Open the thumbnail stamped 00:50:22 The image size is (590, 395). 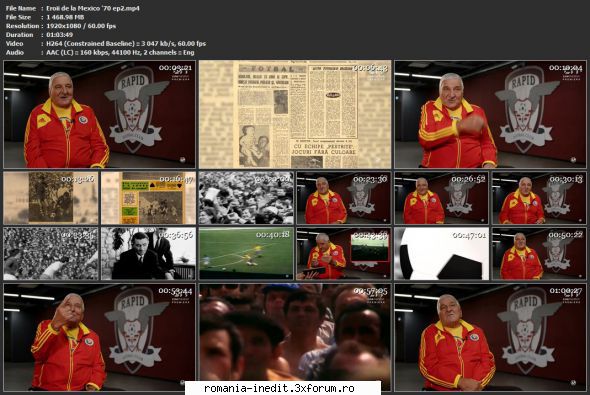coord(539,253)
